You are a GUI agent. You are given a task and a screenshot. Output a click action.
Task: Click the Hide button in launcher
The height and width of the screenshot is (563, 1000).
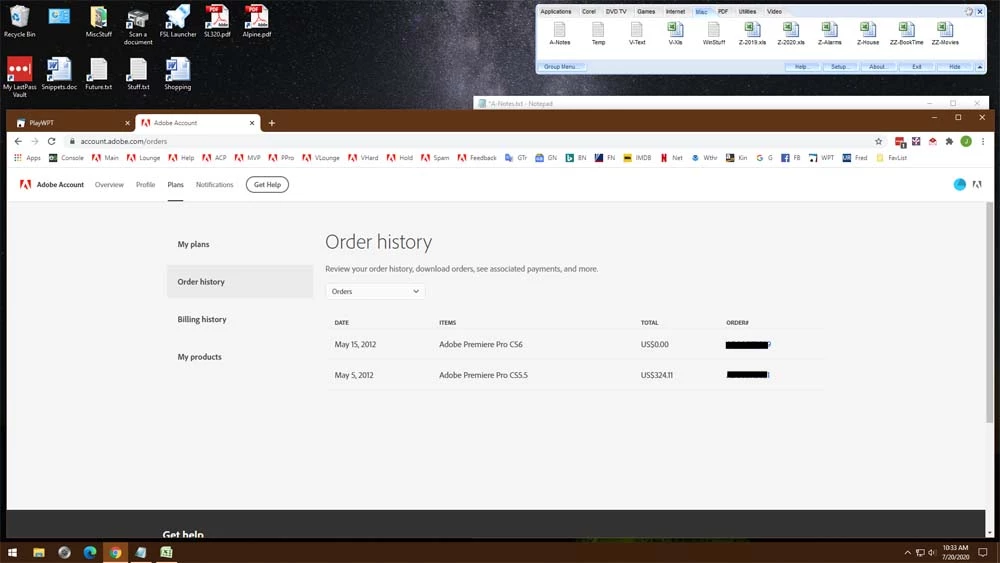click(x=955, y=66)
